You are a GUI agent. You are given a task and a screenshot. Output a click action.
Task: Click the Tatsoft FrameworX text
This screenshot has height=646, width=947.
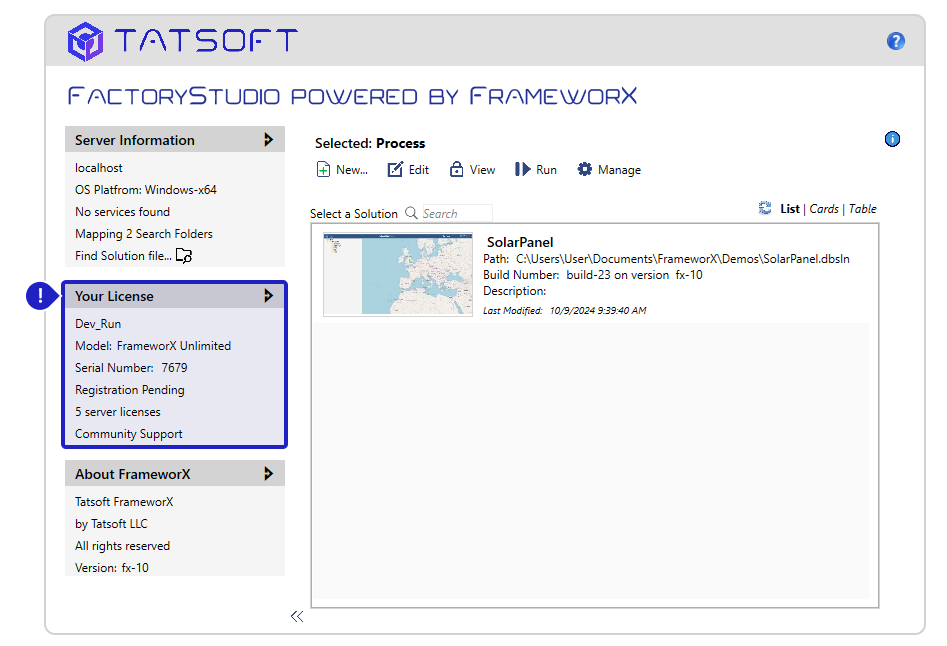124,502
